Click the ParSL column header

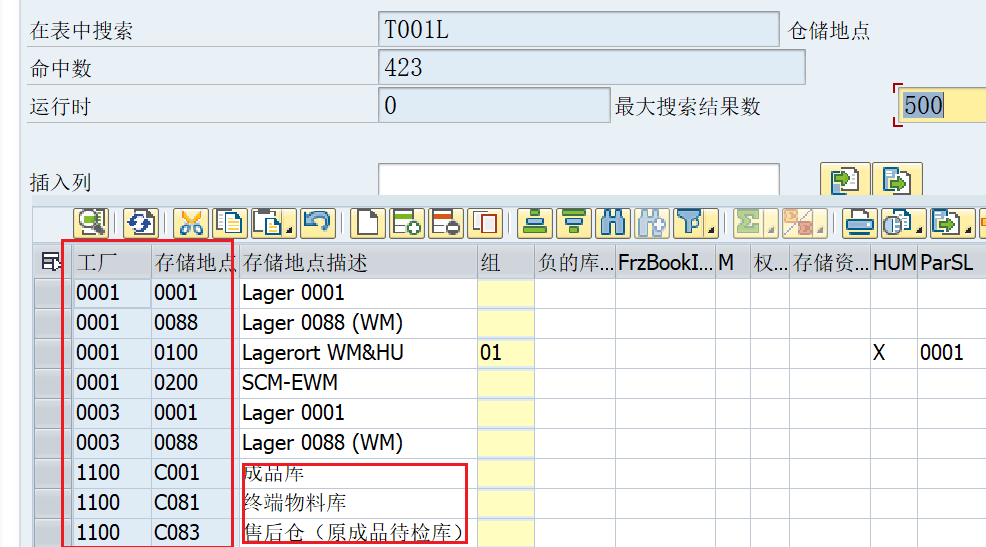pyautogui.click(x=950, y=262)
